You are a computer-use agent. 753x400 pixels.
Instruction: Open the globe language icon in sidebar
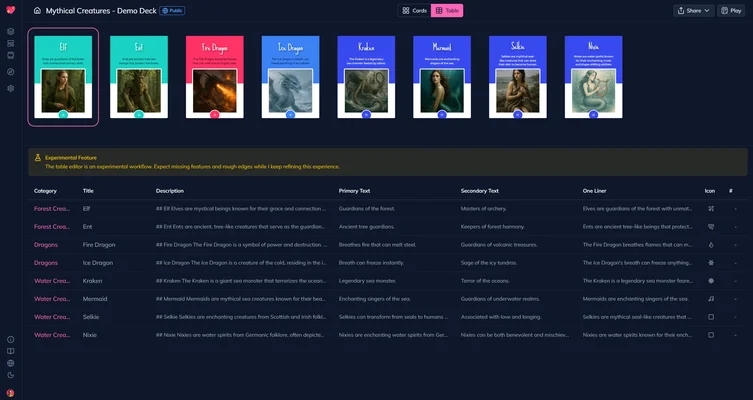(x=10, y=363)
